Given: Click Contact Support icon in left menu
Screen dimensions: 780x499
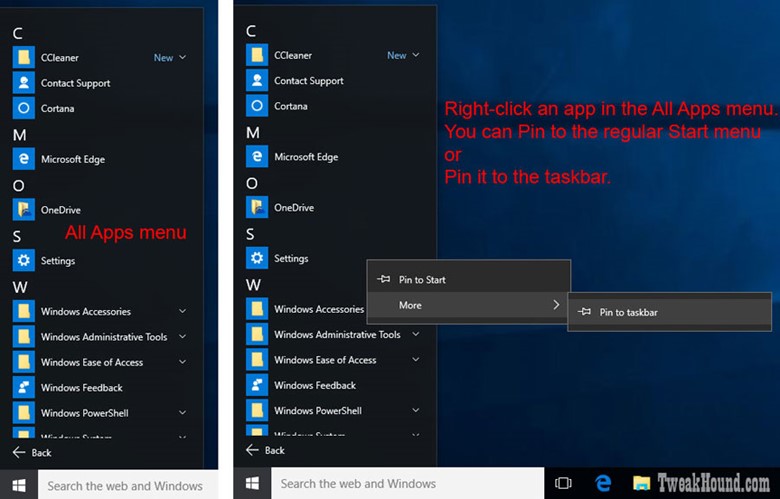Looking at the screenshot, I should coord(24,83).
